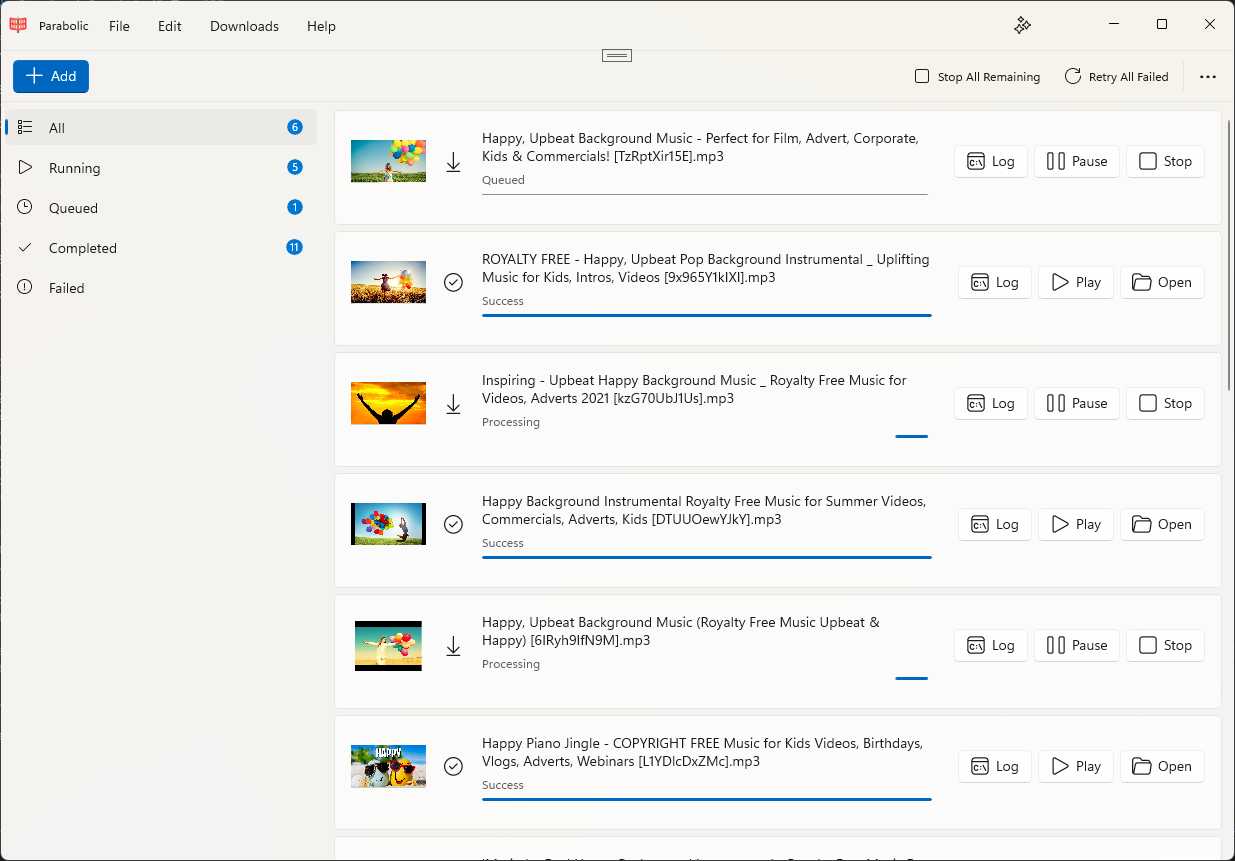
Task: Click thumbnail of Inspiring kzG70UbJ1Us item
Action: pos(388,403)
